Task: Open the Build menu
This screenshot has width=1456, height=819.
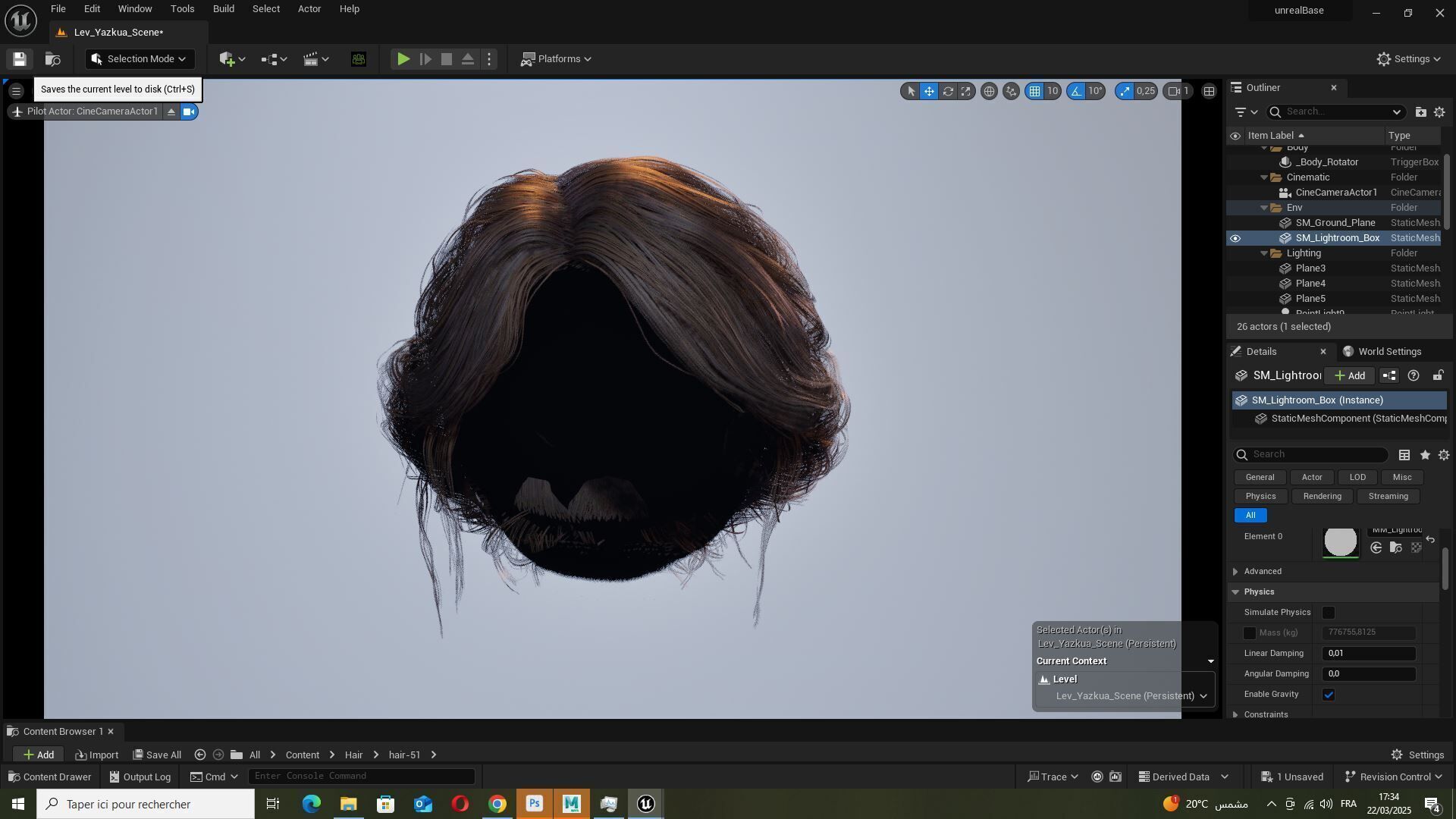Action: point(224,9)
